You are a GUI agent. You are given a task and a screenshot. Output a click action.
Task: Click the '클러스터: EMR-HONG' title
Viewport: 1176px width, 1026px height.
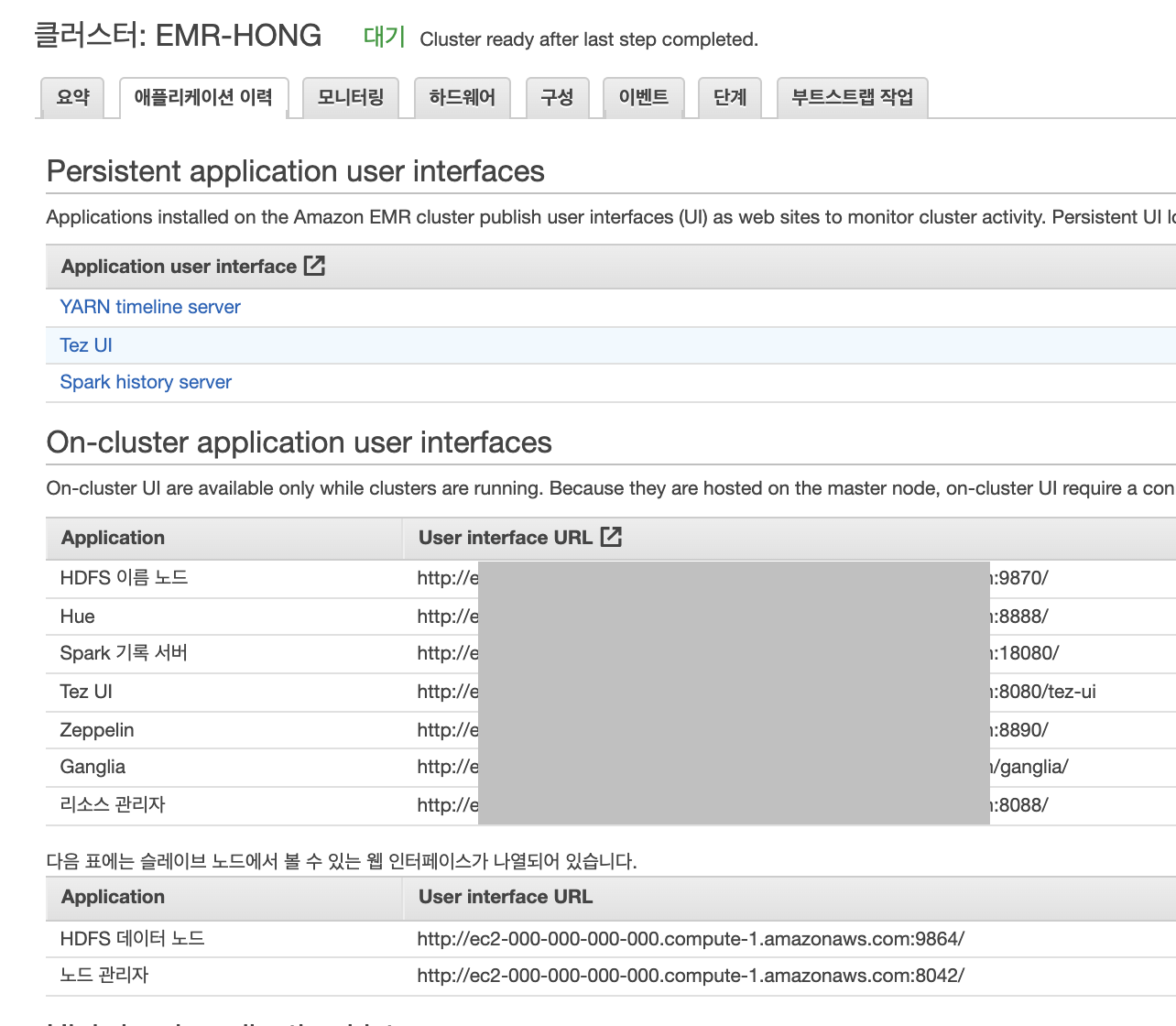click(178, 36)
